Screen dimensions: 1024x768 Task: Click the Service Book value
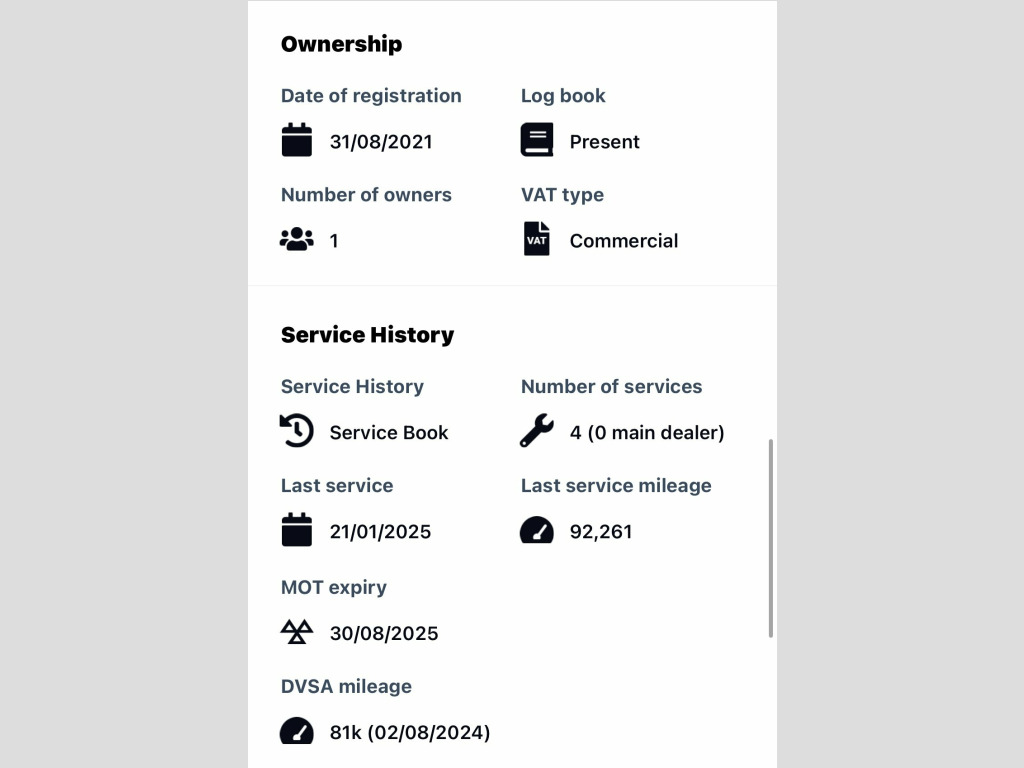pyautogui.click(x=389, y=432)
